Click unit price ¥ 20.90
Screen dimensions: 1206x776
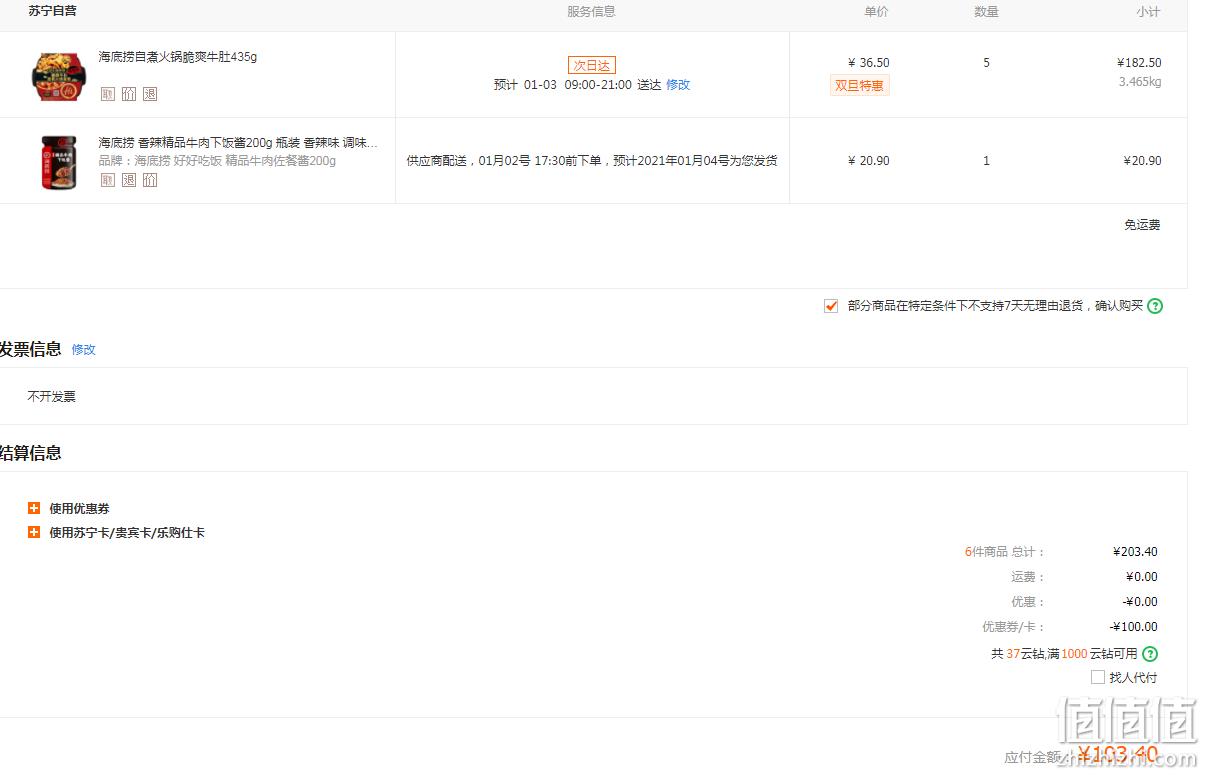click(x=869, y=161)
